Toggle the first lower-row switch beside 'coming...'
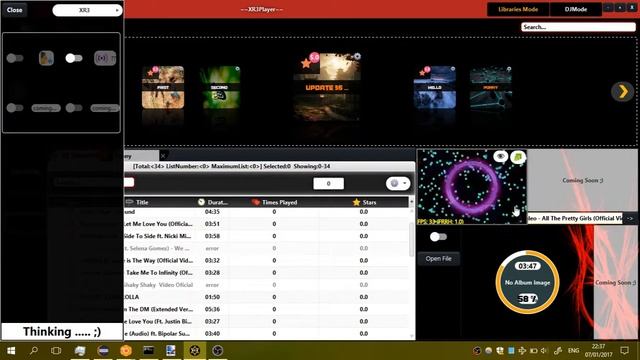This screenshot has width=640, height=360. click(15, 108)
